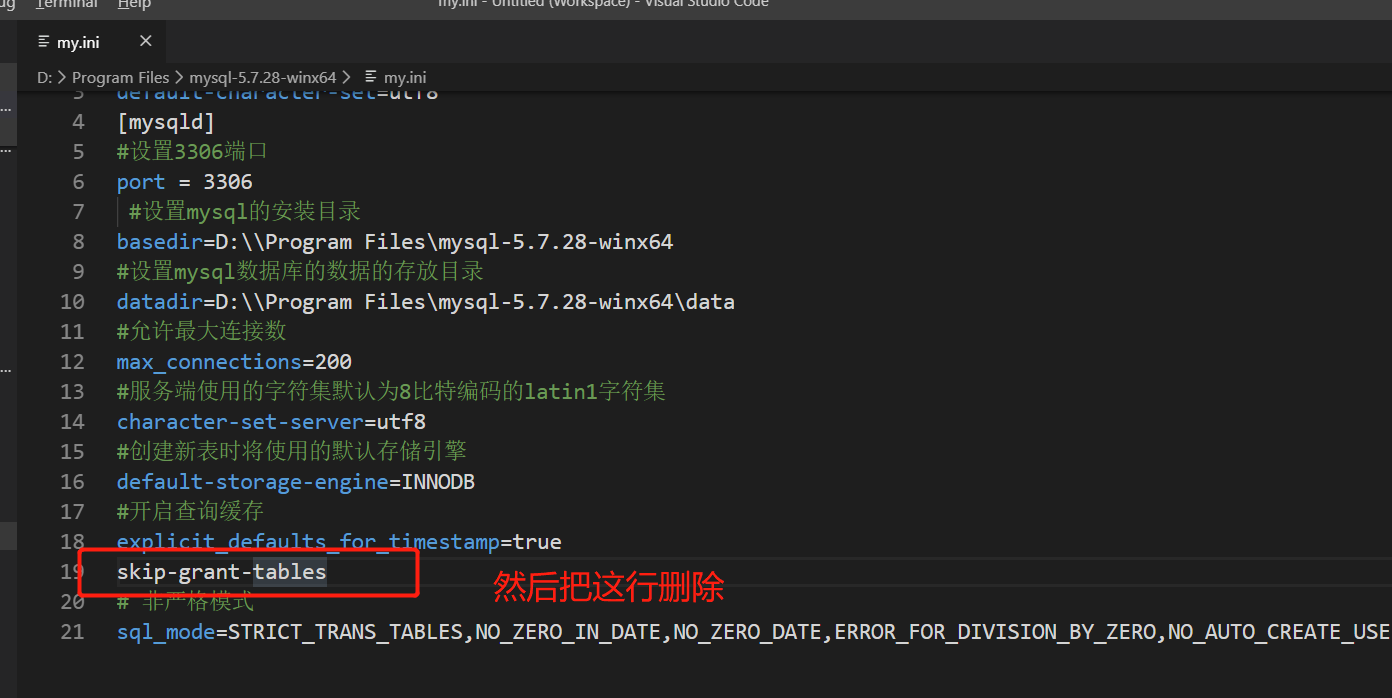
Task: Click the sql_mode key on last line
Action: [166, 632]
